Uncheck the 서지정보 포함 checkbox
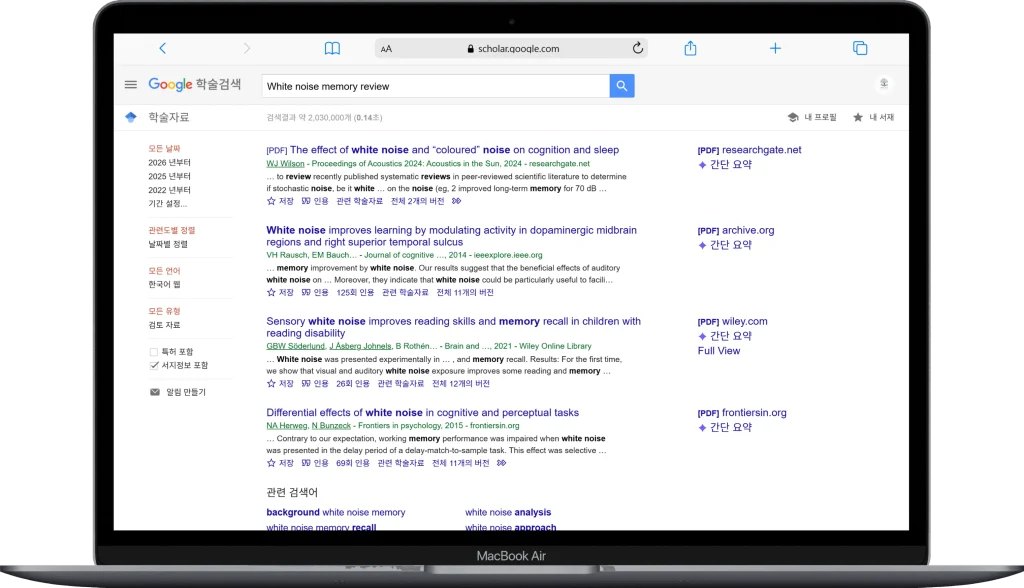 [154, 365]
